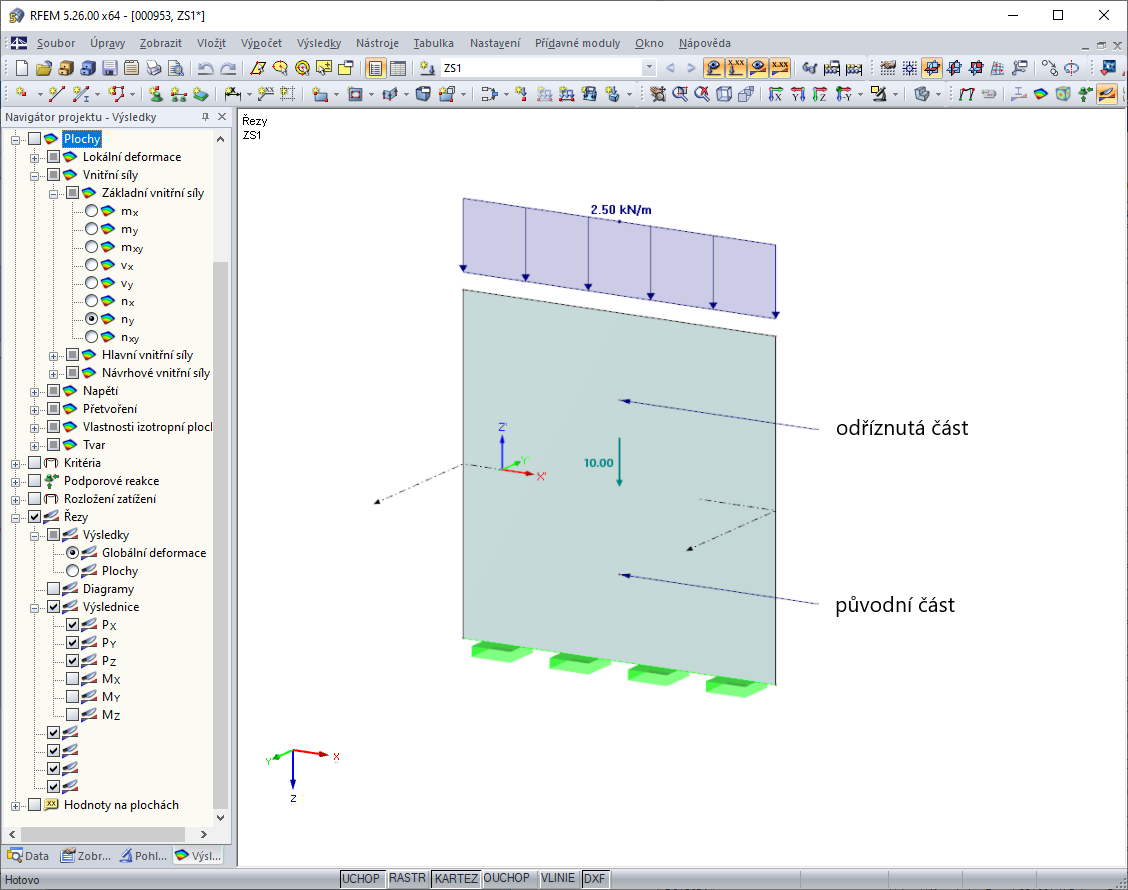The width and height of the screenshot is (1128, 890).
Task: Click the new nodal support icon
Action: (155, 94)
